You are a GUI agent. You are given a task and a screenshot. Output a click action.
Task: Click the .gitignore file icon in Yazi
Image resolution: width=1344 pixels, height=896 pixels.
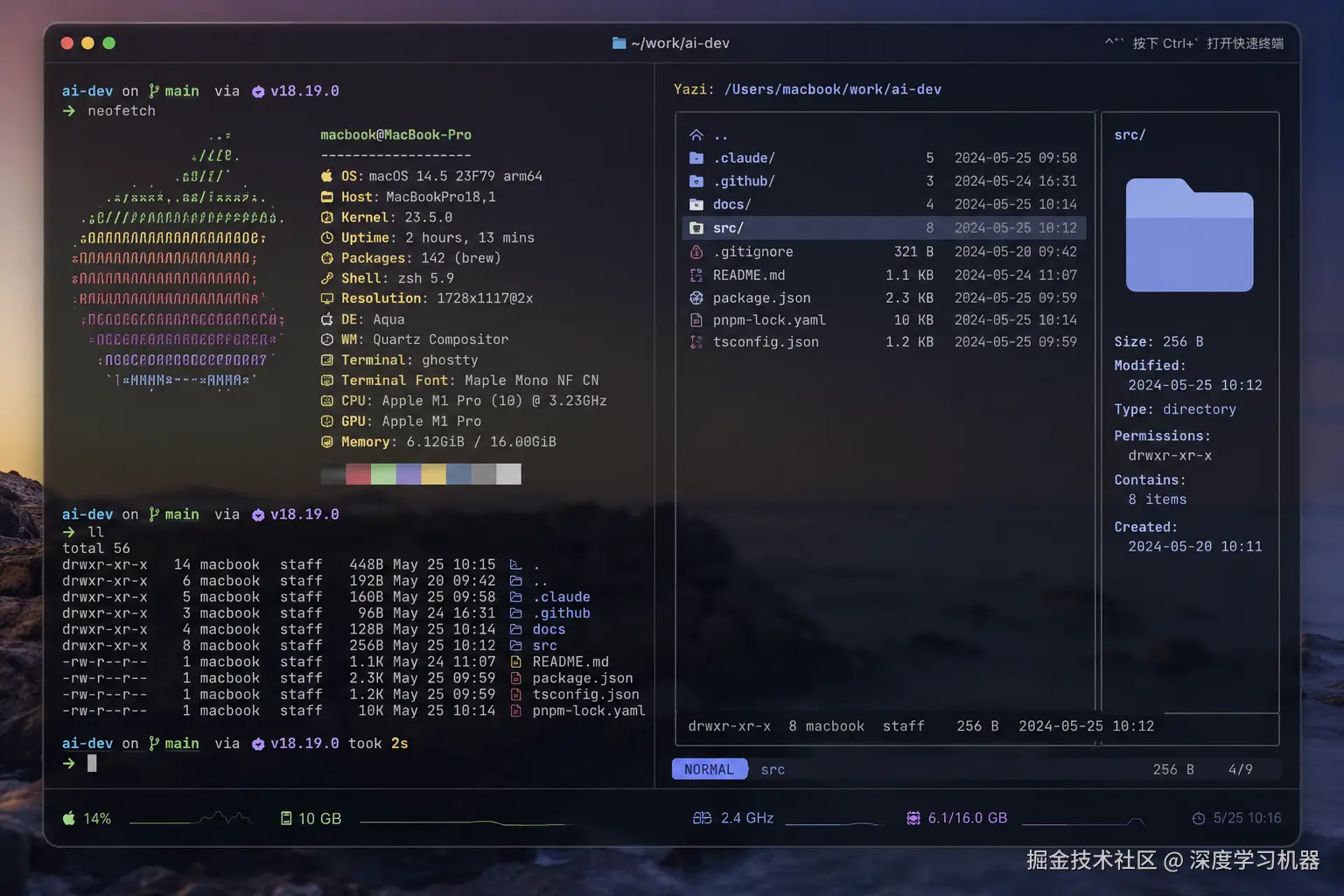click(x=696, y=252)
